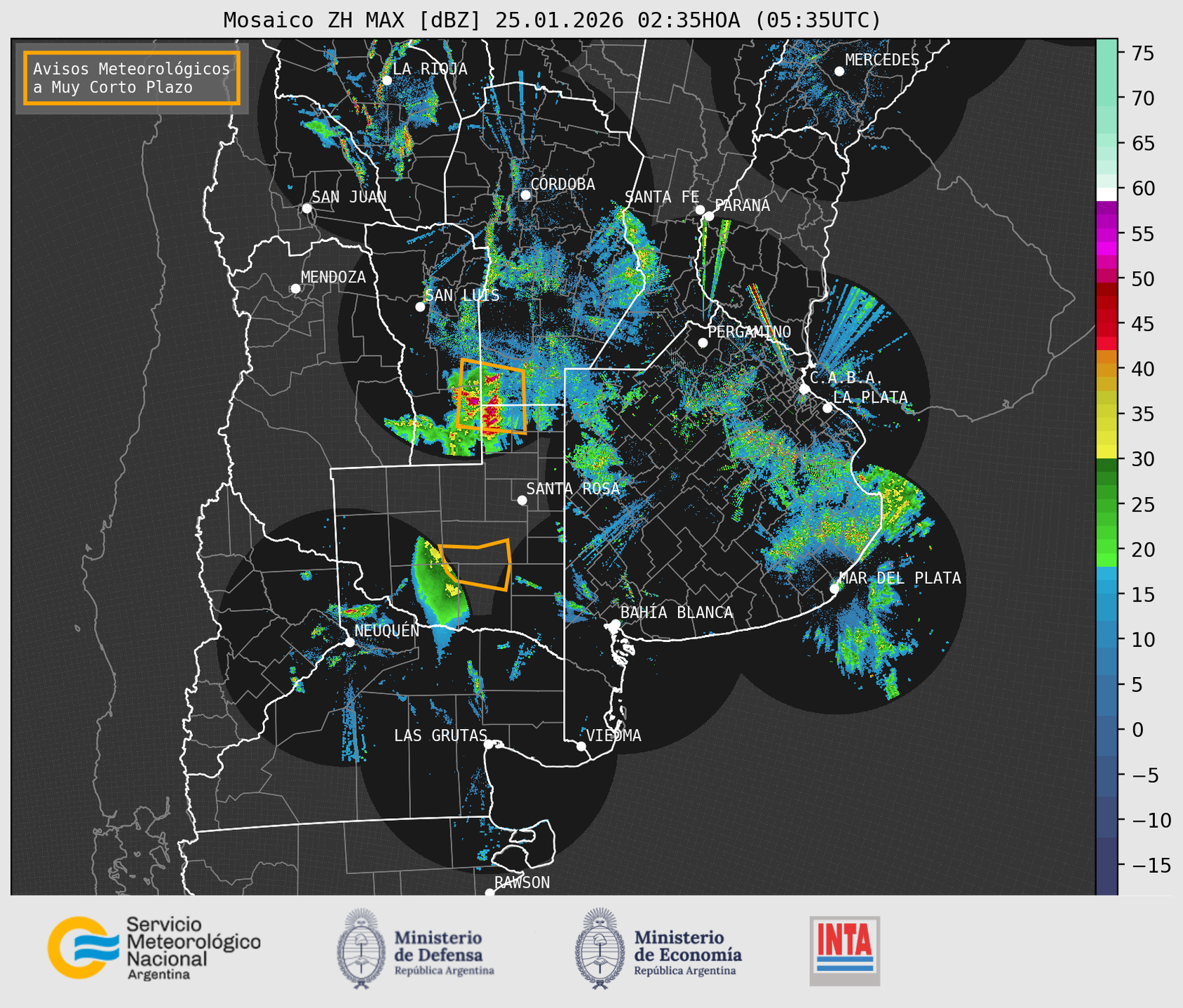Click the LA RIOJA city marker dot
Screen dimensions: 1183x1008
[x=386, y=80]
